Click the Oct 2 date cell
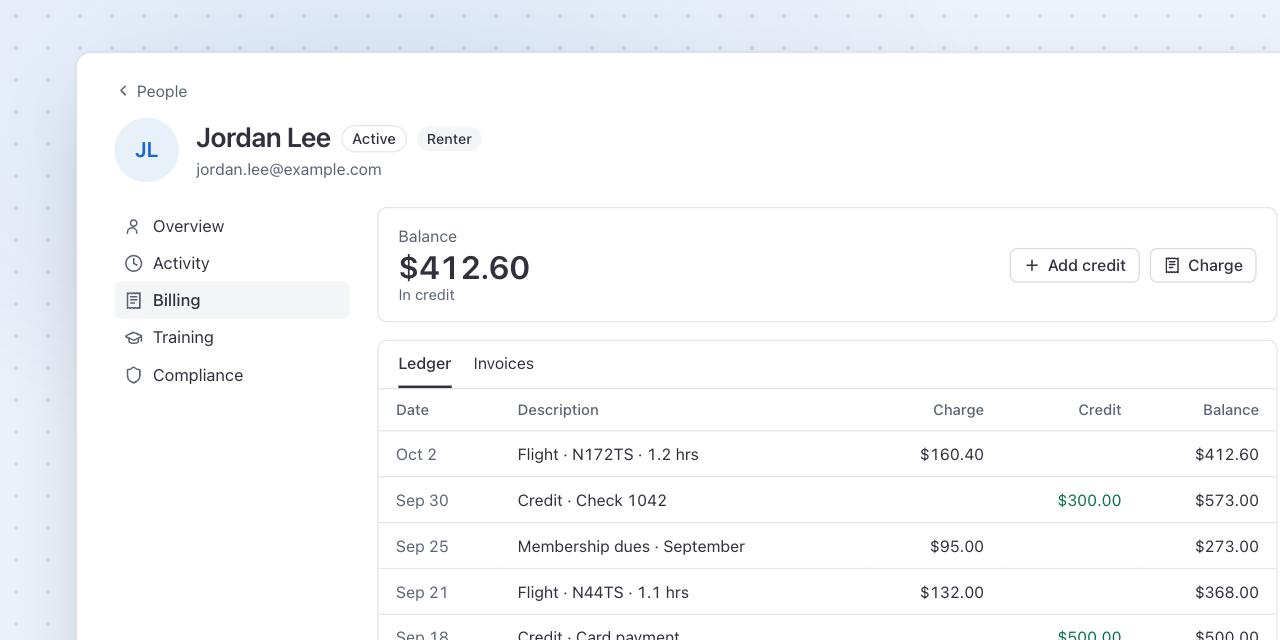This screenshot has height=640, width=1280. pos(416,455)
